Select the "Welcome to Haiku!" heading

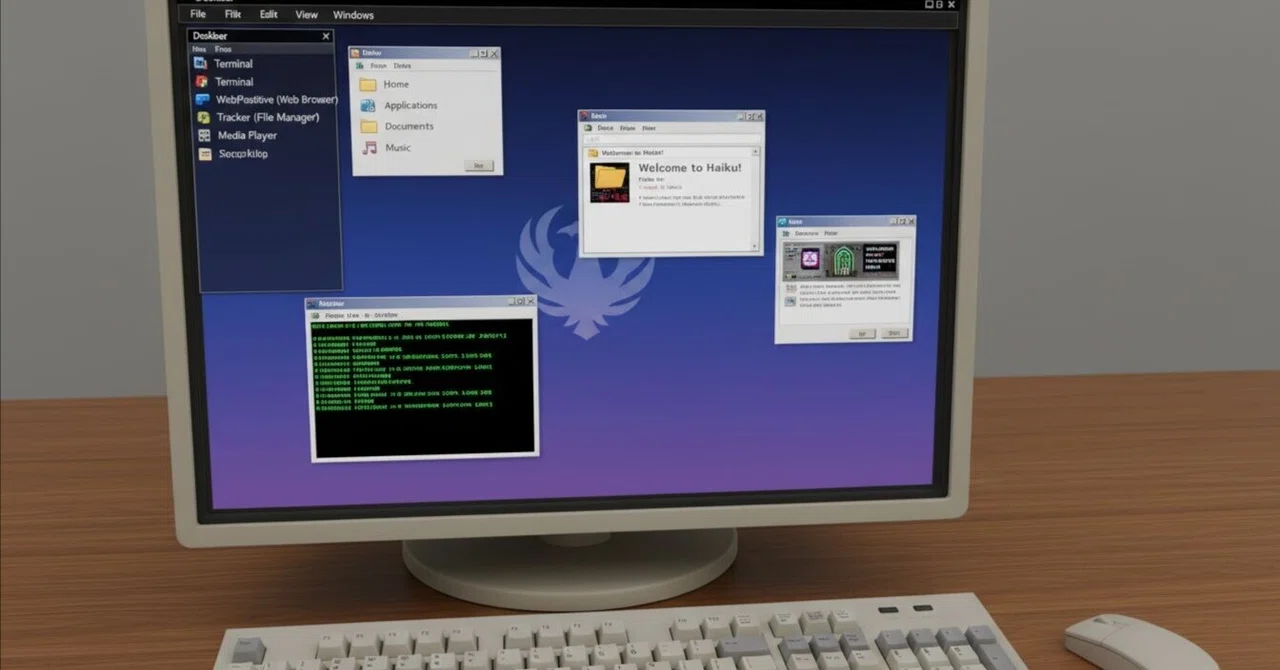(x=690, y=168)
